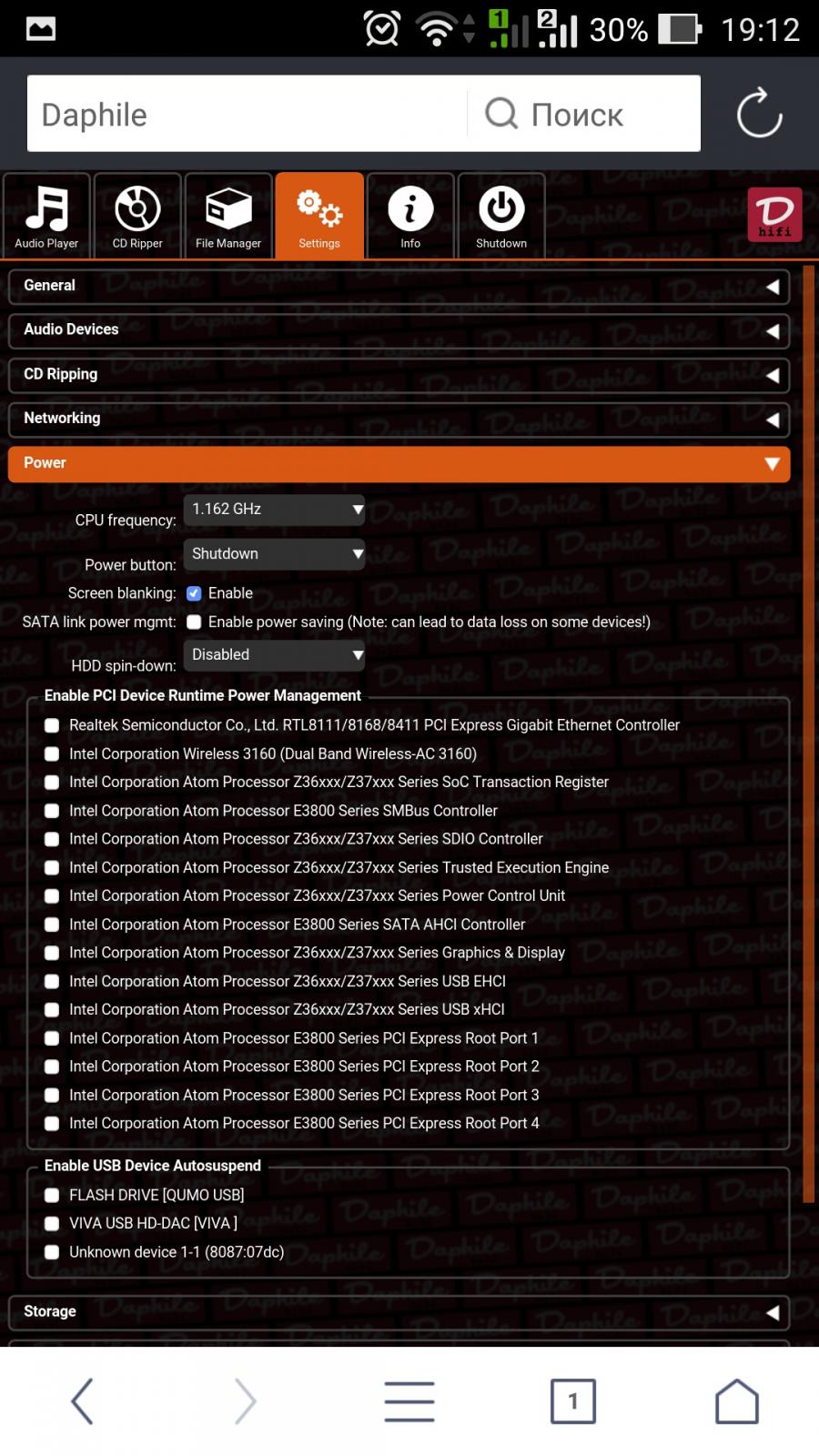Image resolution: width=819 pixels, height=1456 pixels.
Task: Check USB EHCI box
Action: (x=52, y=982)
